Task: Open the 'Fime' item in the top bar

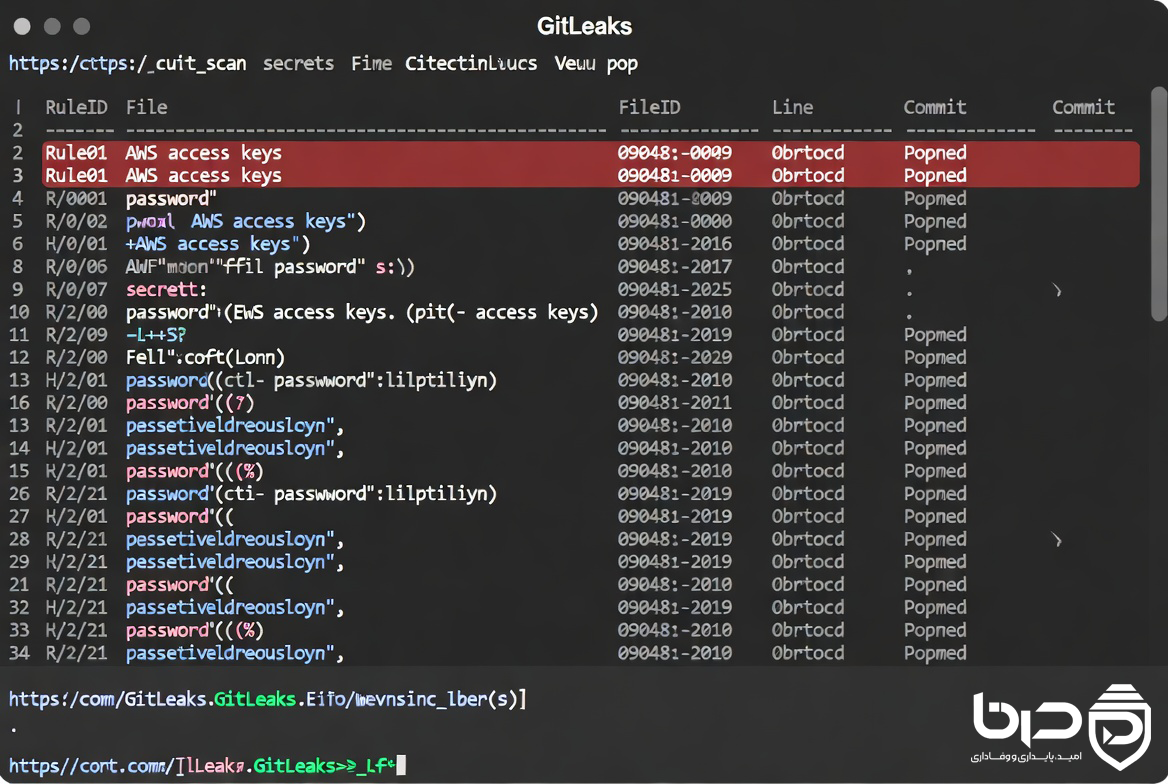Action: (x=371, y=63)
